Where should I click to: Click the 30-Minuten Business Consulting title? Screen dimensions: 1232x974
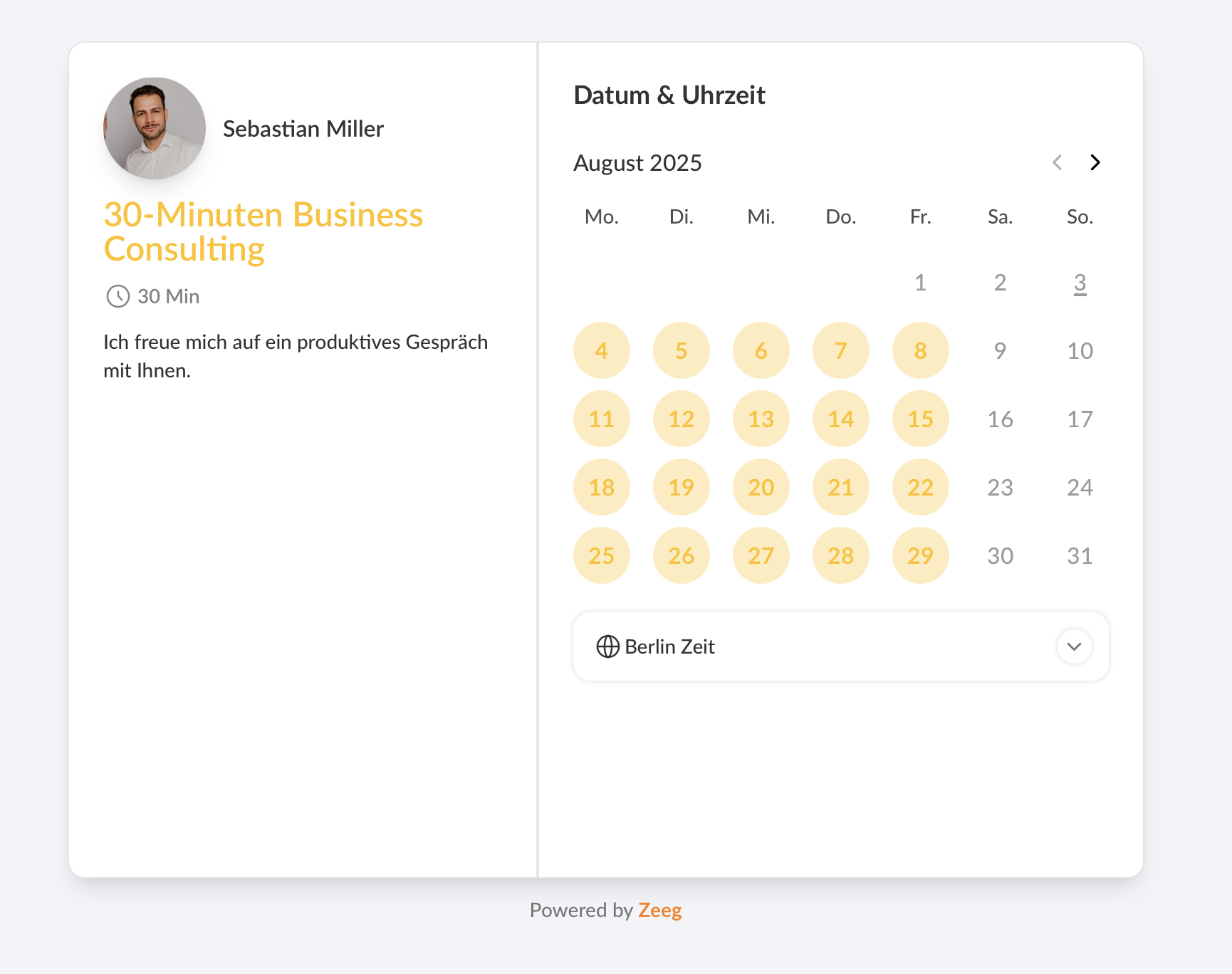pos(263,232)
